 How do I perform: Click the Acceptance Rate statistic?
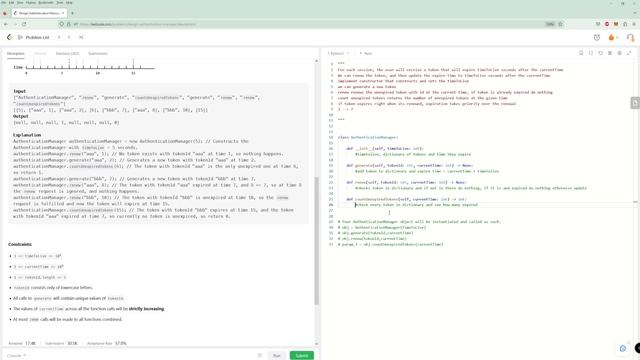107,343
